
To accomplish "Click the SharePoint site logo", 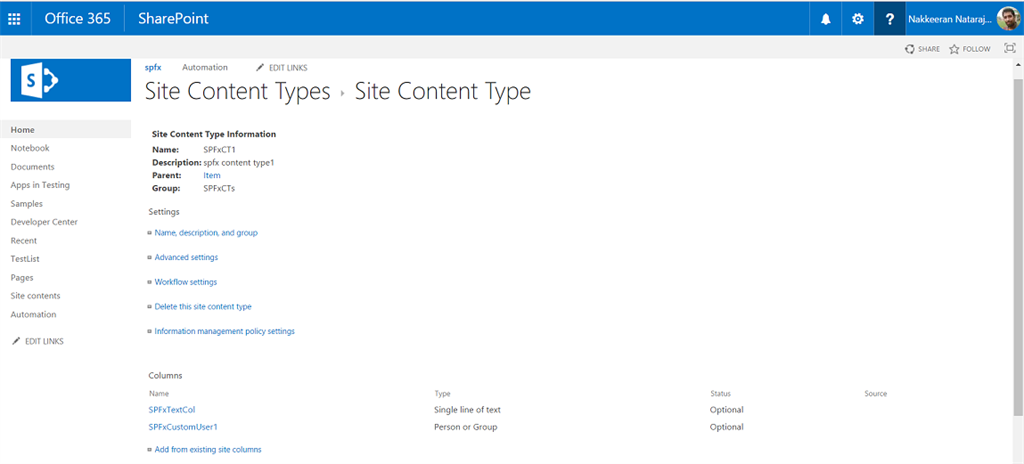I will tap(70, 80).
